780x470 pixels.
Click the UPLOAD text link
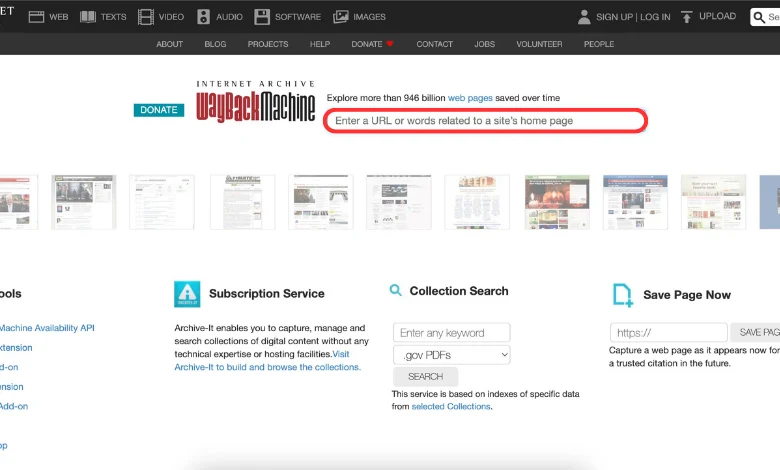pyautogui.click(x=717, y=16)
